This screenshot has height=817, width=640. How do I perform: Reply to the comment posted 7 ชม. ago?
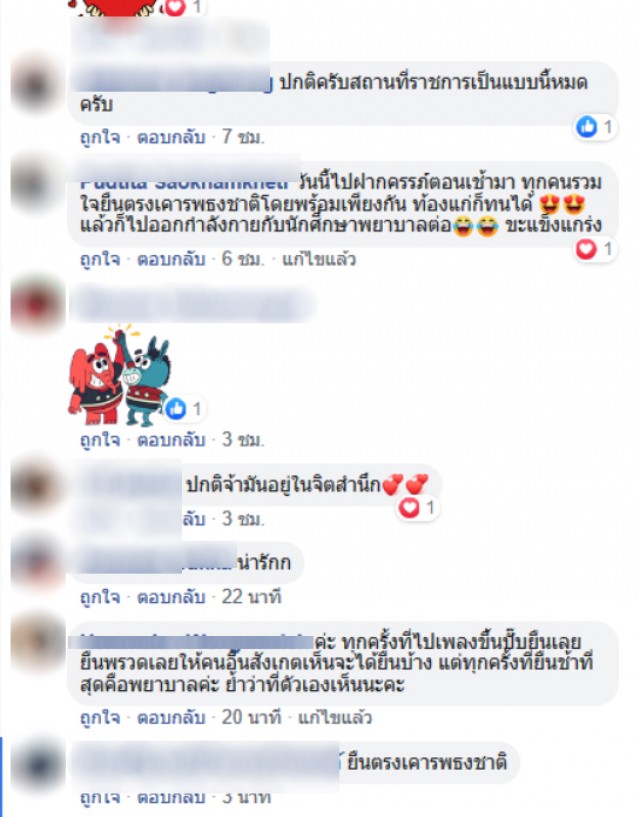[x=171, y=137]
